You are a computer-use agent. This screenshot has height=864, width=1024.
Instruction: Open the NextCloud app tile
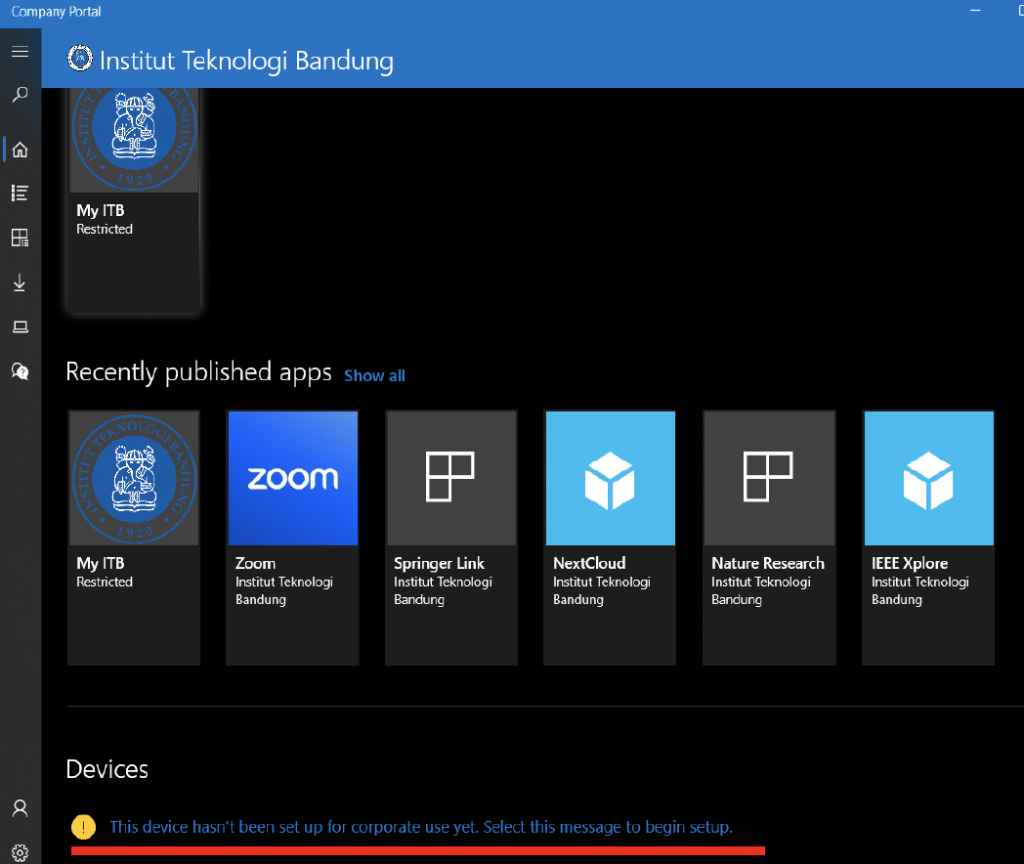(x=610, y=537)
